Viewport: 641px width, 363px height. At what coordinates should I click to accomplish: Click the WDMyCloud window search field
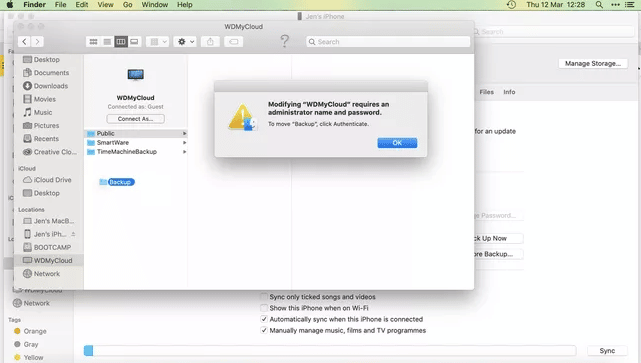[x=388, y=42]
